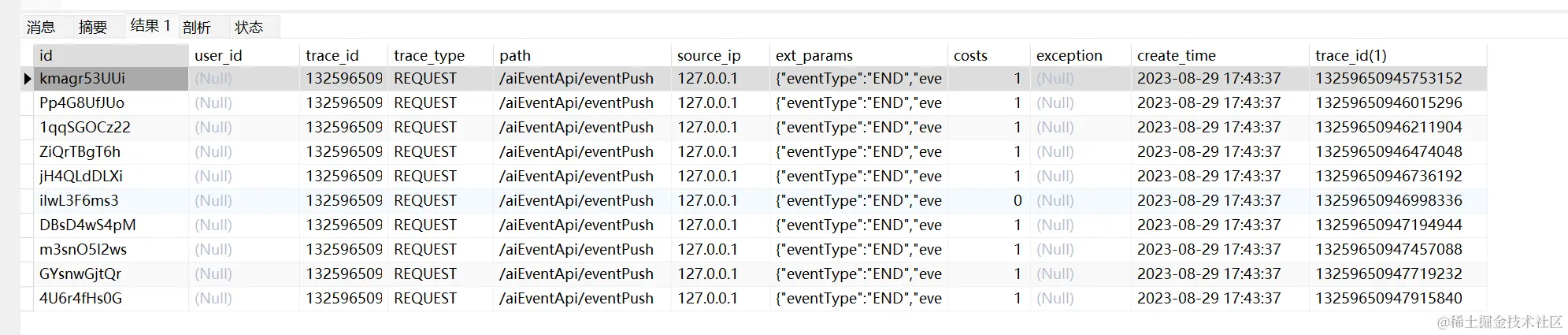Select the trace_id(1) column header
Screen dimensions: 1568x335
(1398, 55)
